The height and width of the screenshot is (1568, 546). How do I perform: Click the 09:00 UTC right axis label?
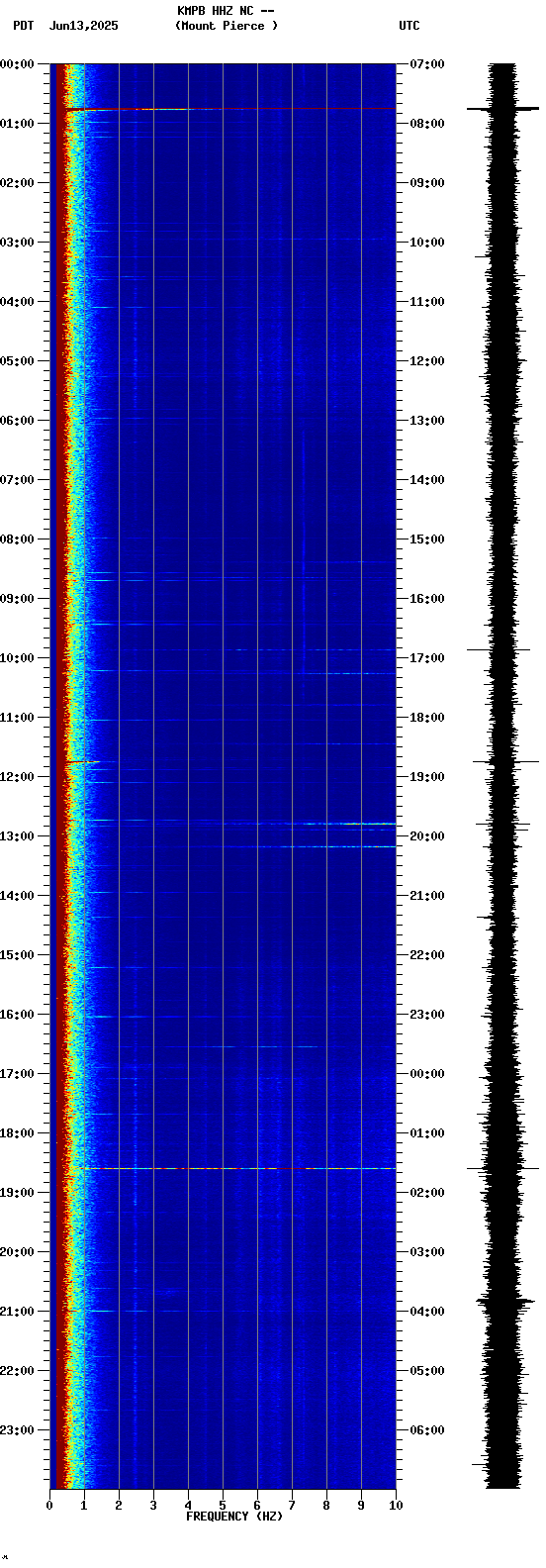tap(427, 183)
